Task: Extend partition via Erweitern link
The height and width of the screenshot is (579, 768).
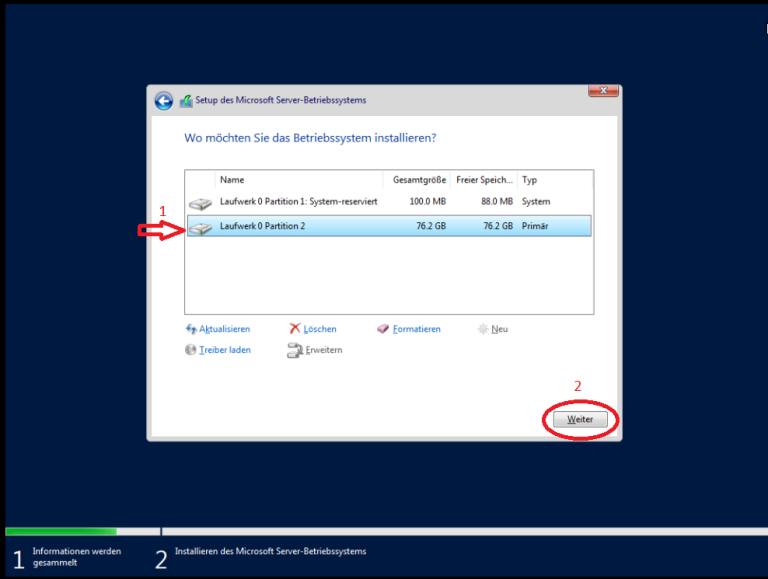Action: [x=324, y=350]
